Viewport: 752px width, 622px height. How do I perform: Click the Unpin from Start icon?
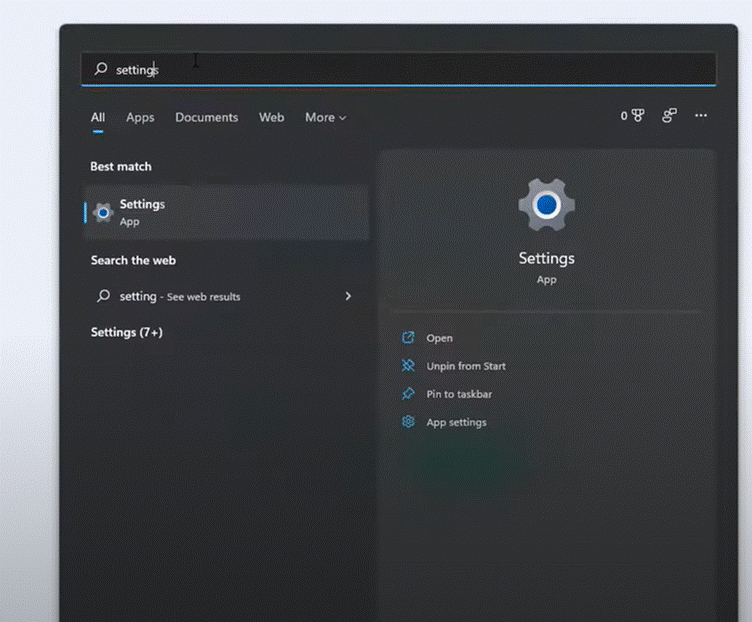click(408, 365)
